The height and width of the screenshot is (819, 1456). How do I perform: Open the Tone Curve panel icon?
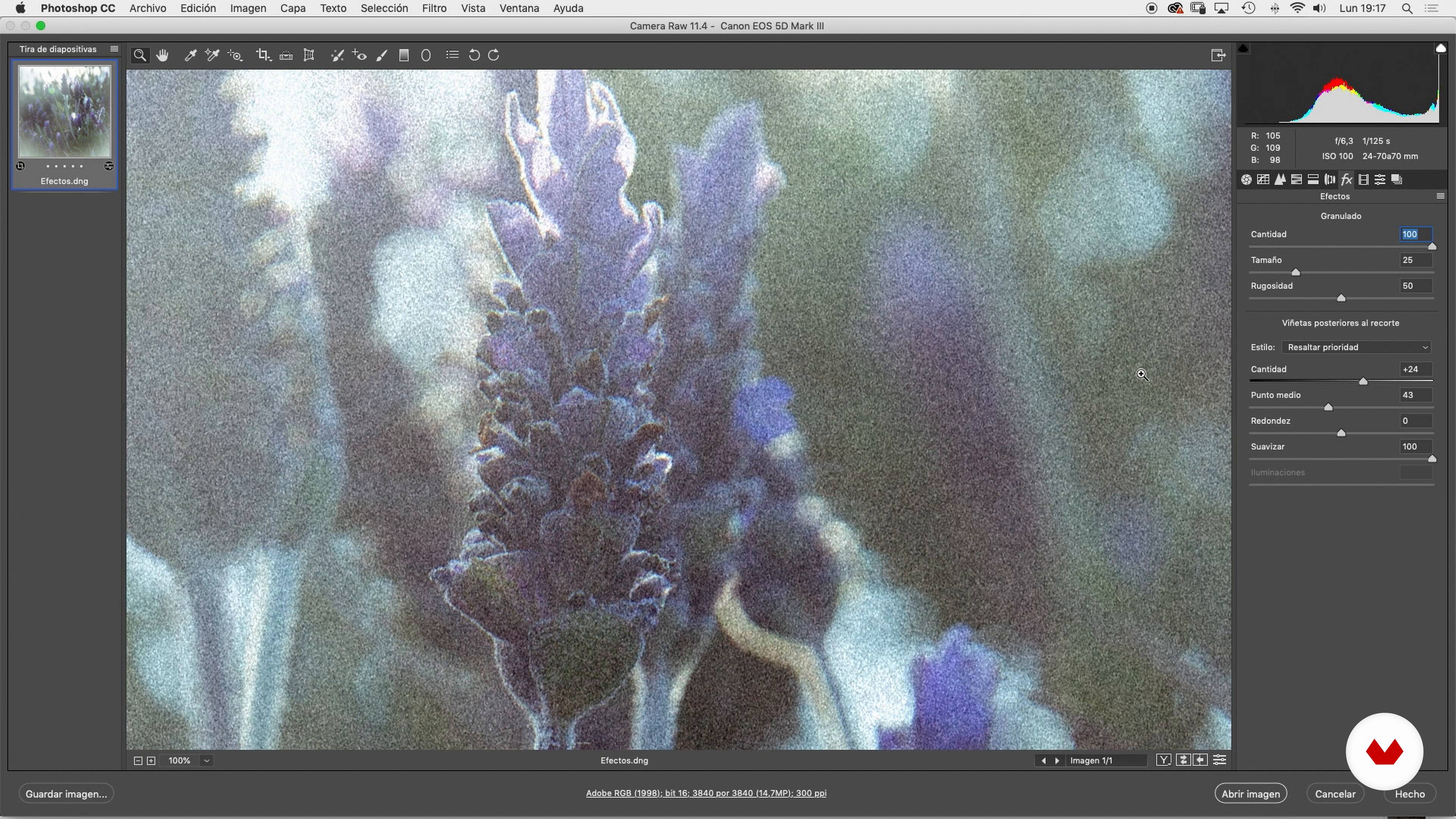click(x=1263, y=180)
